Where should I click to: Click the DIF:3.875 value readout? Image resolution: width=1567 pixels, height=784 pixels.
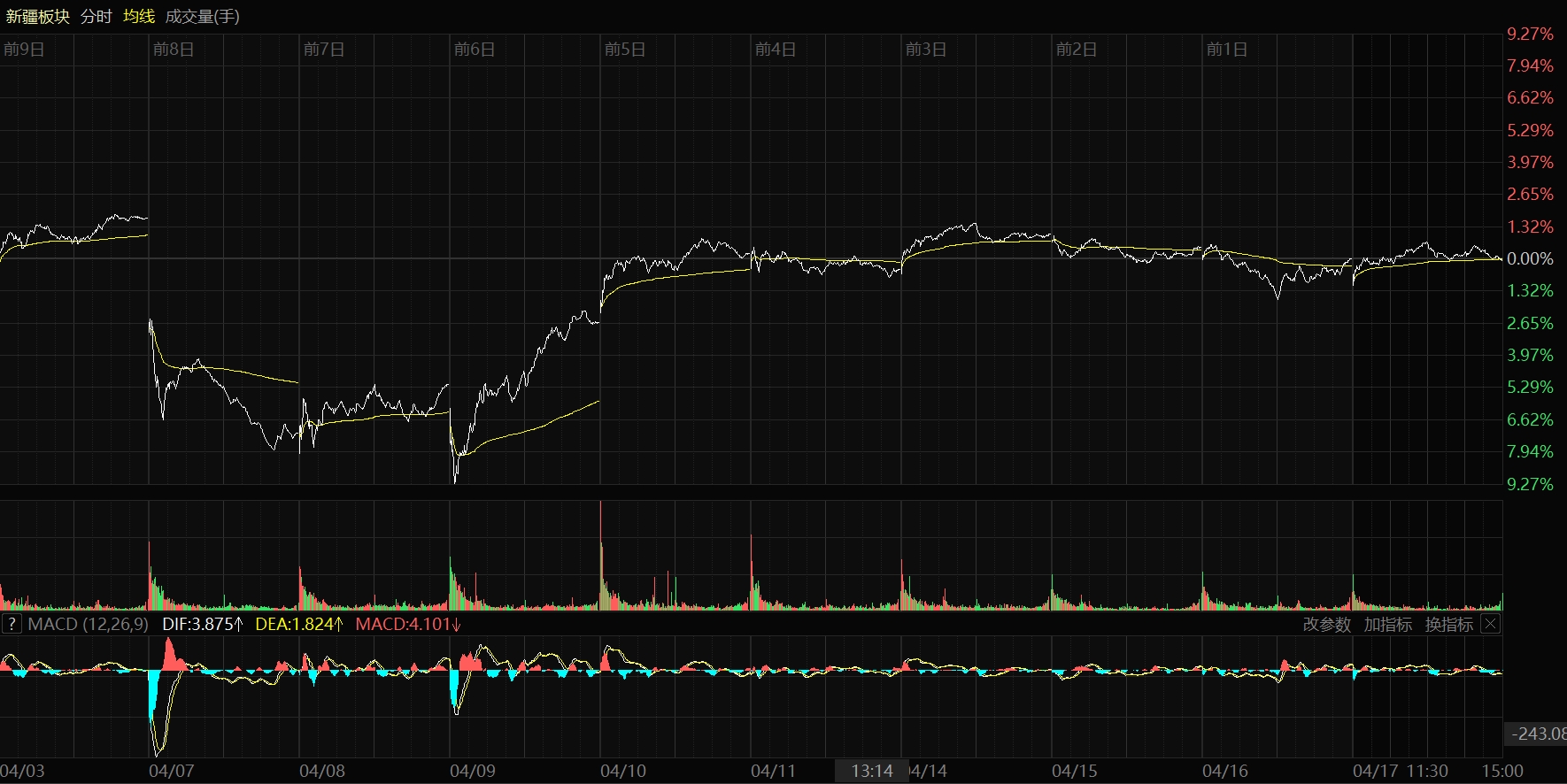202,624
